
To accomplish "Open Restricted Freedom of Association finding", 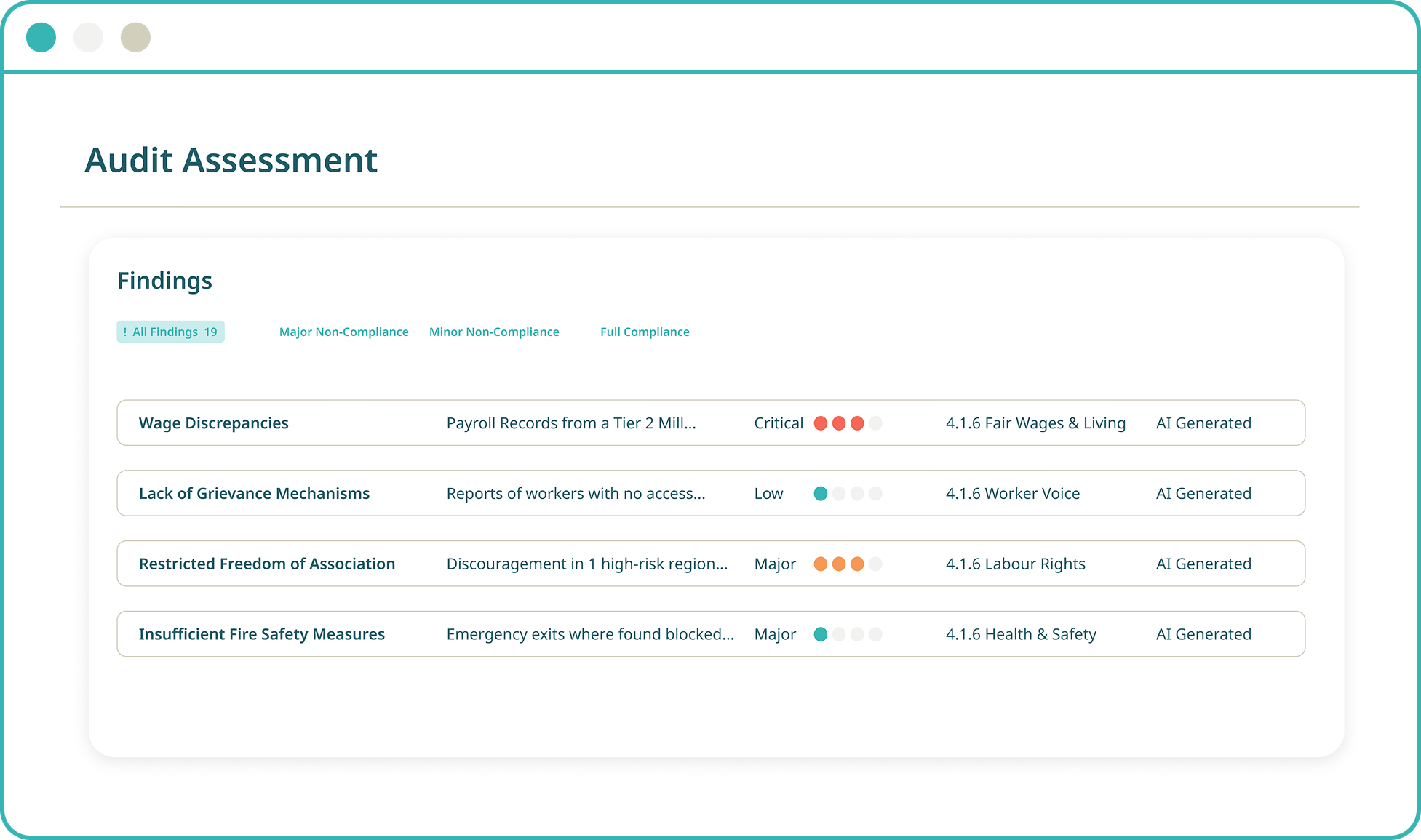I will coord(267,564).
